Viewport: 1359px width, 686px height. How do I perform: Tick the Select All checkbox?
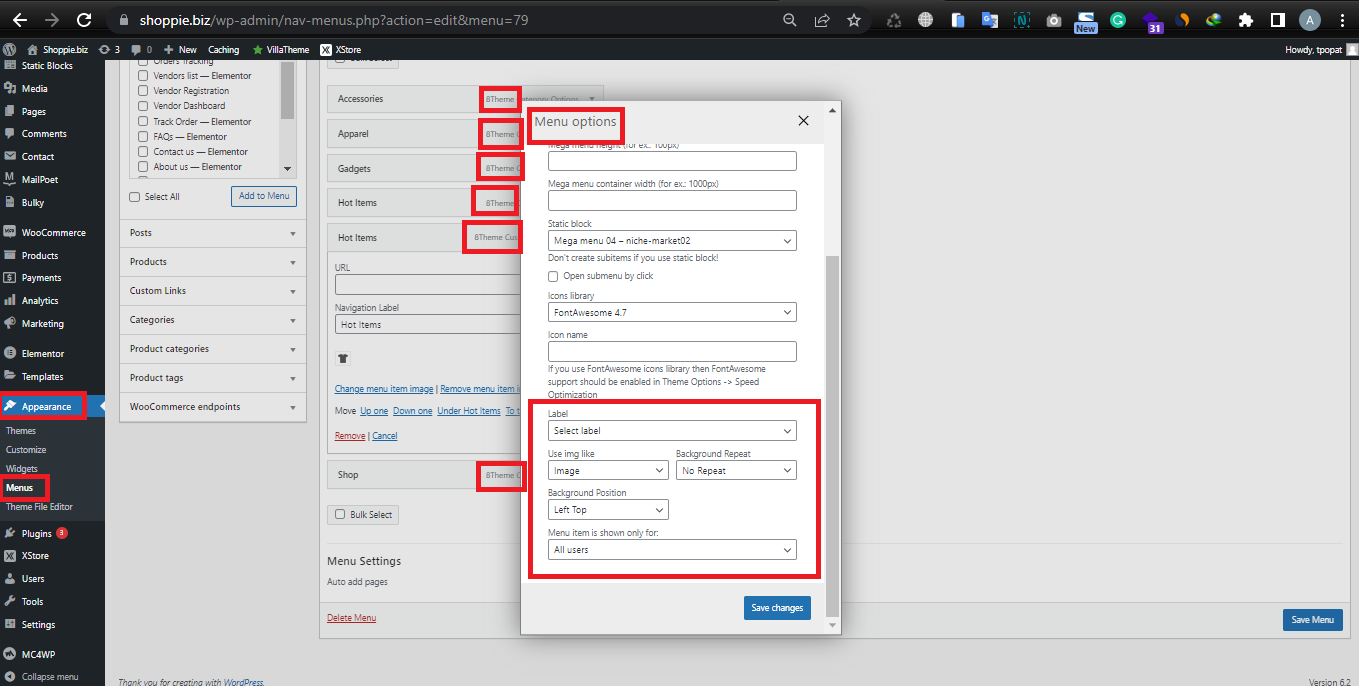(x=135, y=197)
